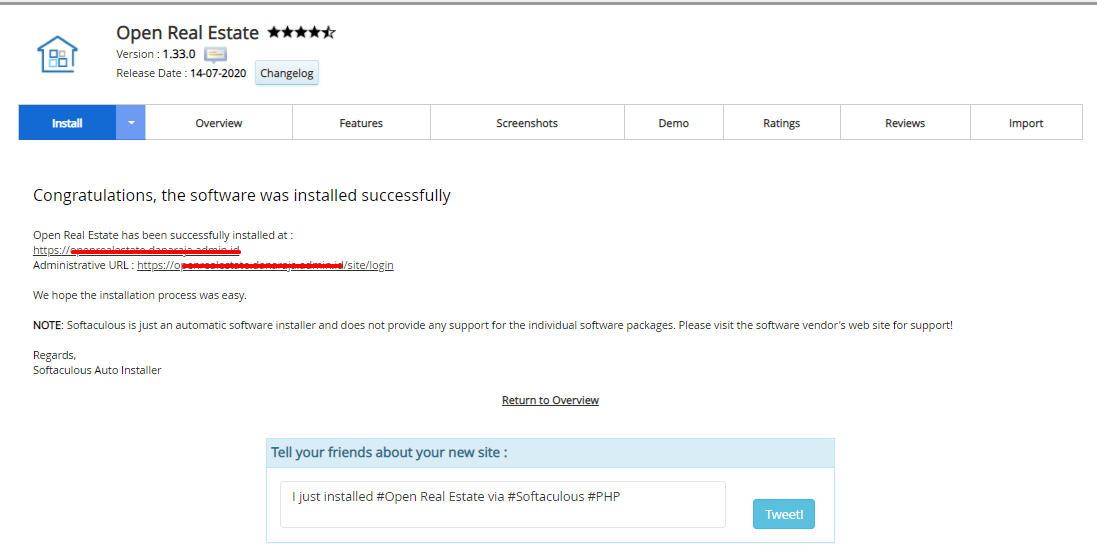Switch to the Import tab
1097x556 pixels.
point(1026,122)
